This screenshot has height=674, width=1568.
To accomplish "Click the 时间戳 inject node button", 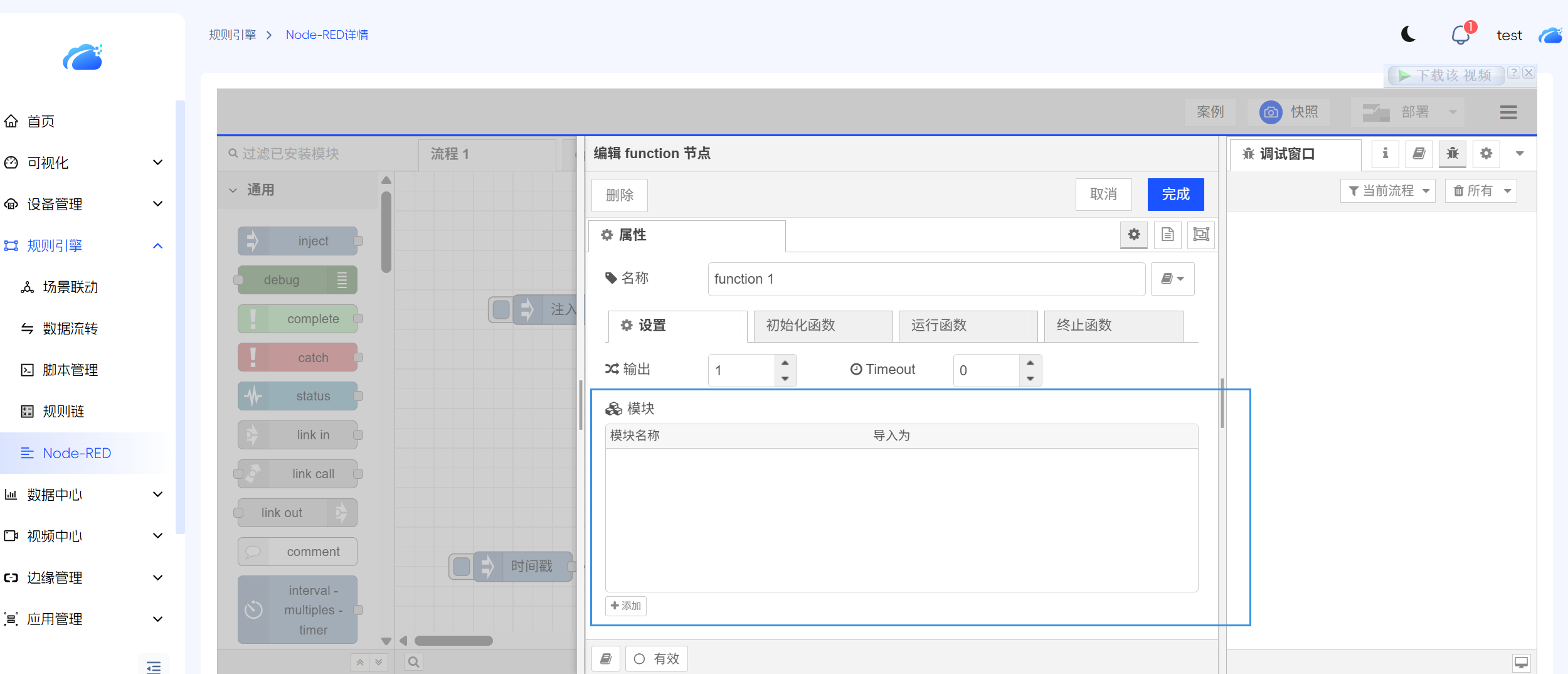I will pyautogui.click(x=462, y=567).
